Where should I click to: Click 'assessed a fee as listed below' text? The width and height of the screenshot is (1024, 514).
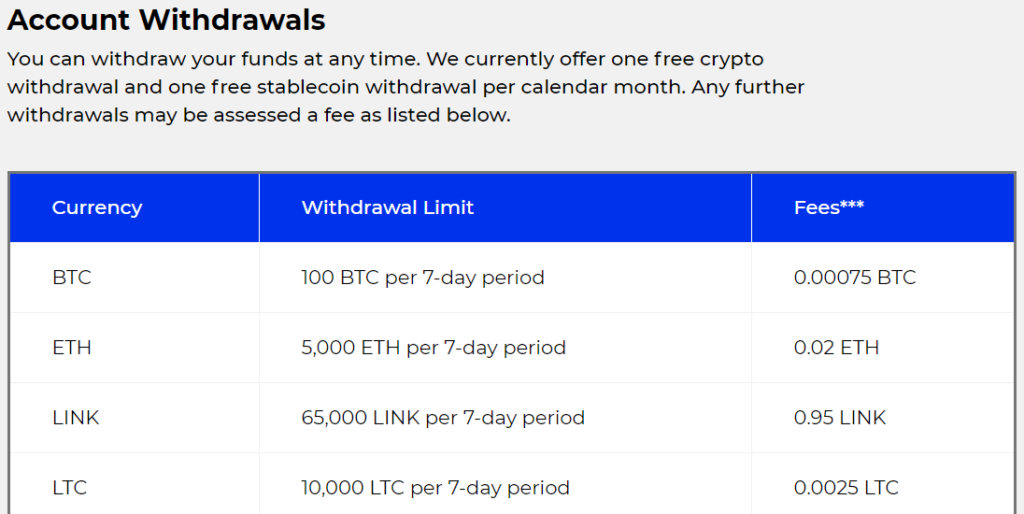point(362,115)
